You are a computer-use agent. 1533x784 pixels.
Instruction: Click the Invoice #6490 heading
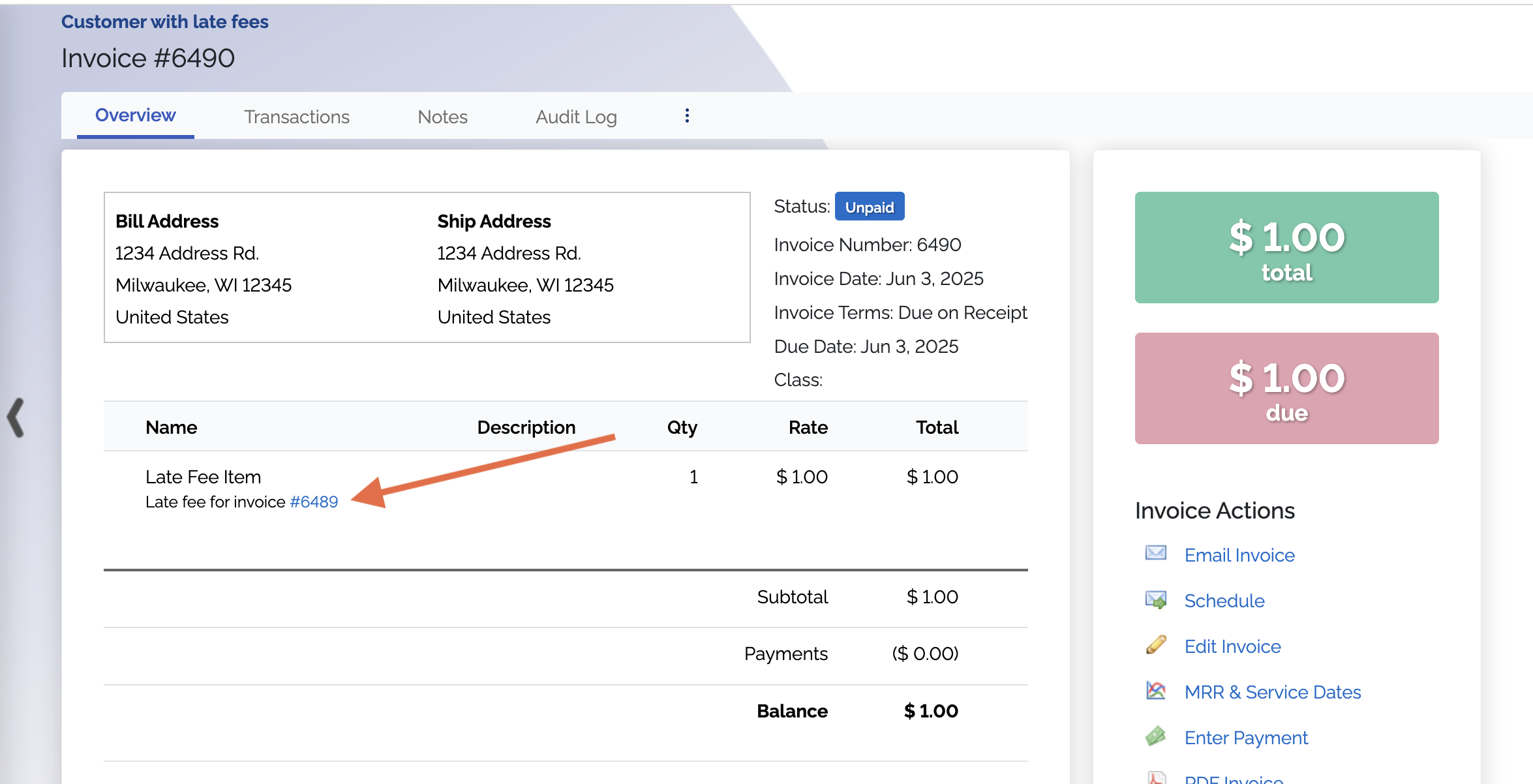coord(148,58)
